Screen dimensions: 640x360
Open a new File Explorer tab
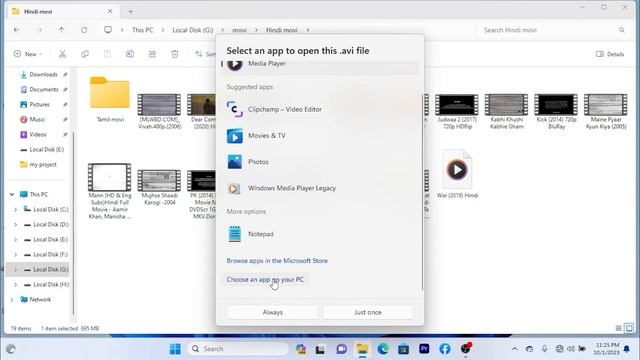131,11
